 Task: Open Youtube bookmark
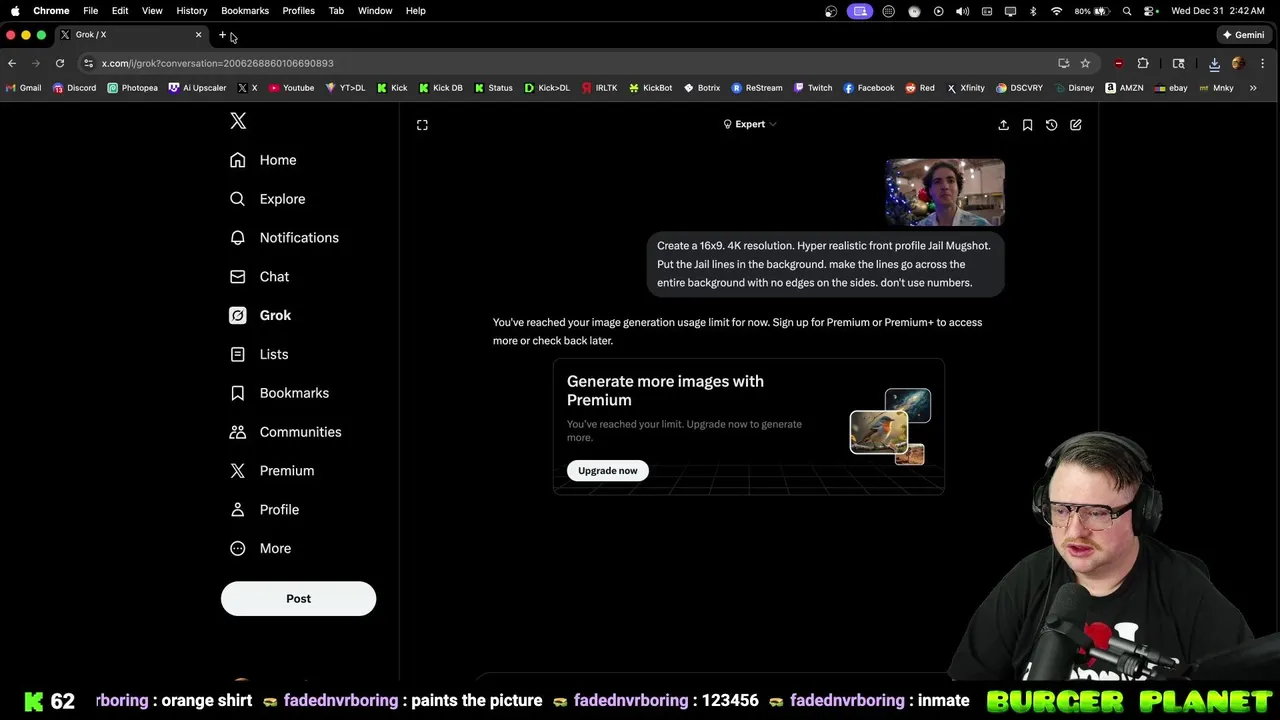pos(291,88)
